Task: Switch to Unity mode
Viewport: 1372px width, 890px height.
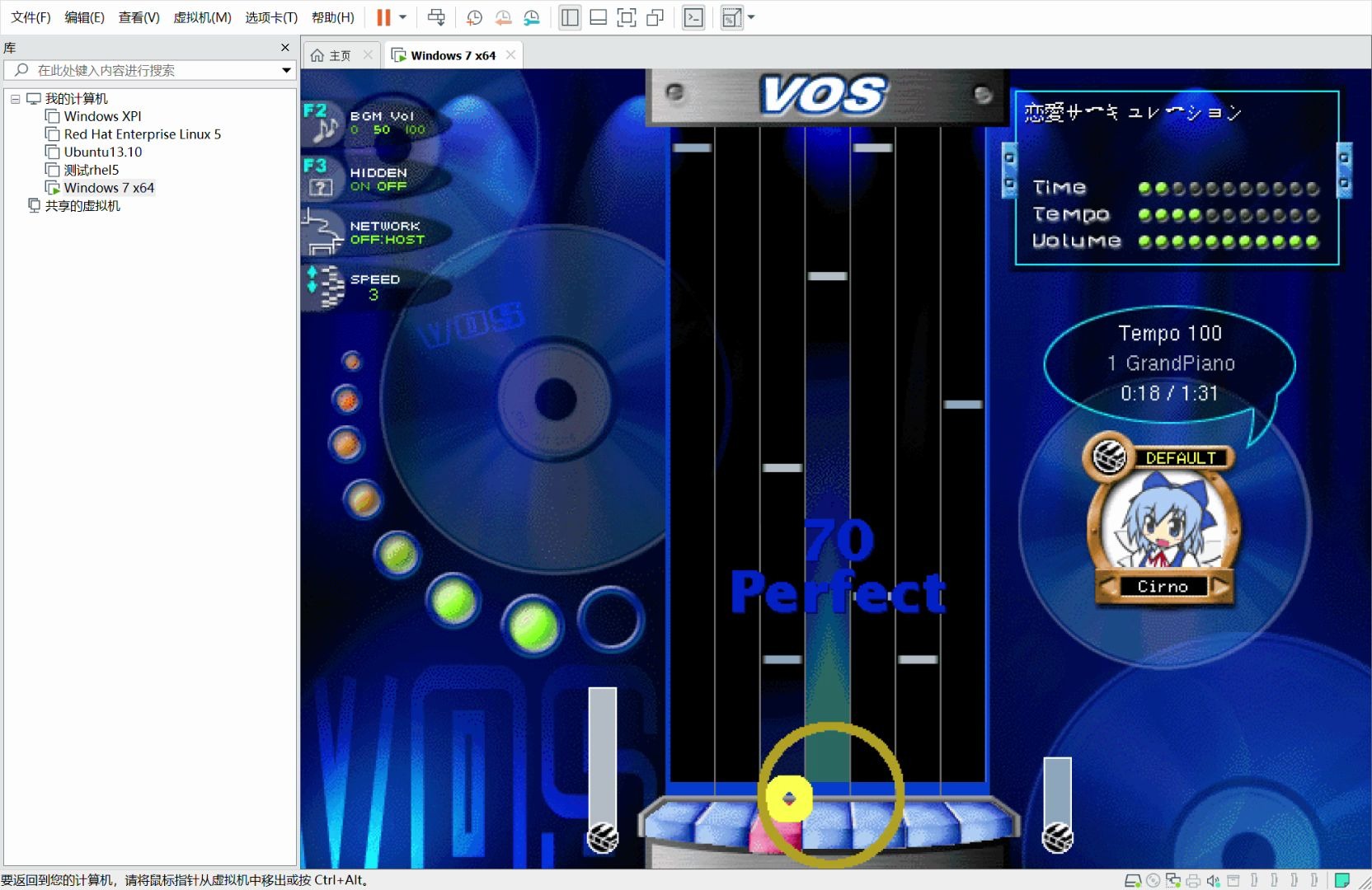Action: click(655, 17)
